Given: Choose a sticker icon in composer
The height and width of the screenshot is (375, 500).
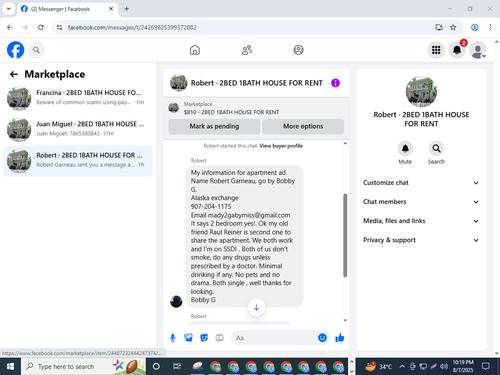Looking at the screenshot, I should [x=204, y=338].
